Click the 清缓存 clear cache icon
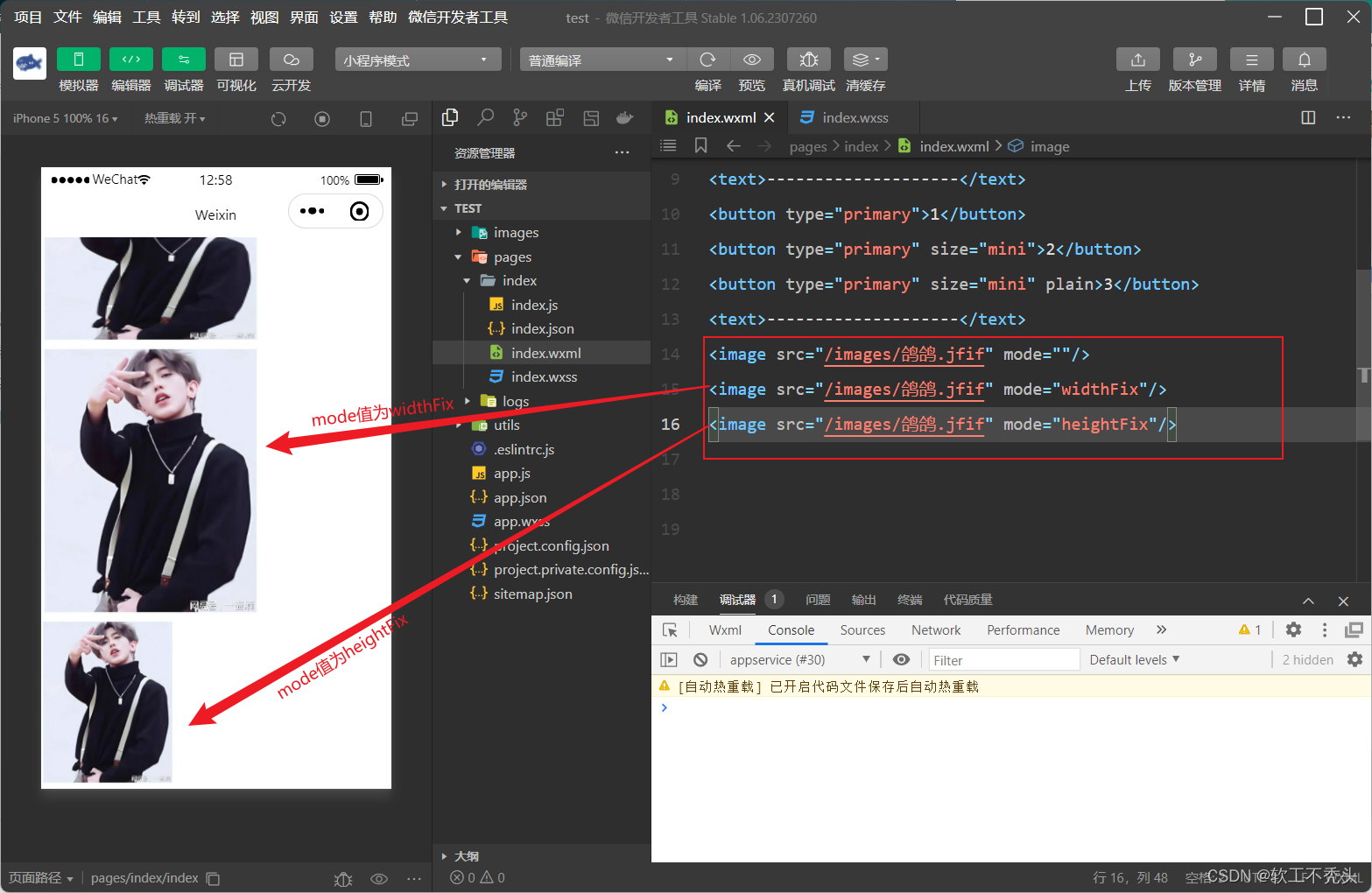This screenshot has height=893, width=1372. click(x=865, y=60)
